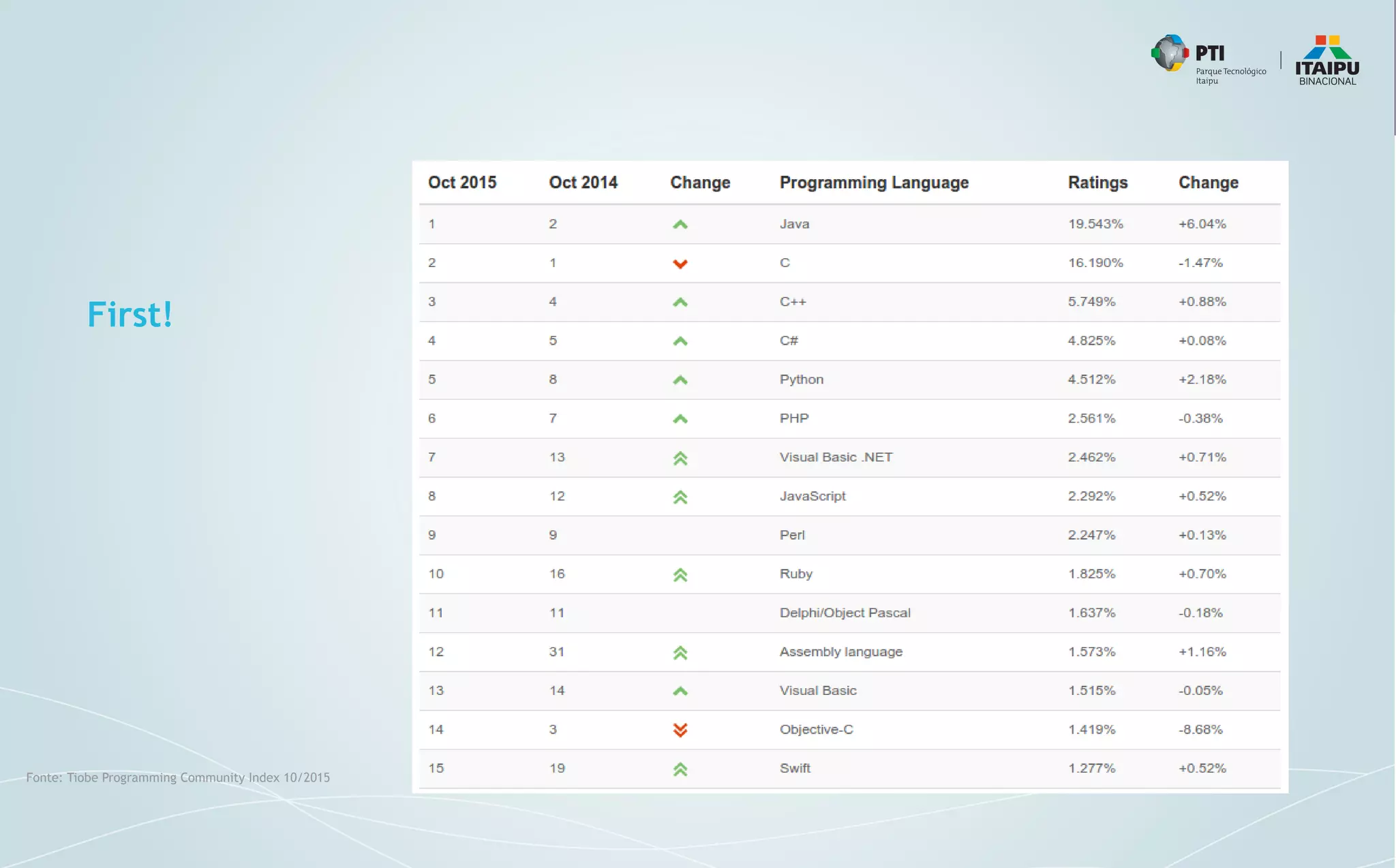Click the -0.05% change value
Viewport: 1396px width, 868px height.
[1200, 690]
